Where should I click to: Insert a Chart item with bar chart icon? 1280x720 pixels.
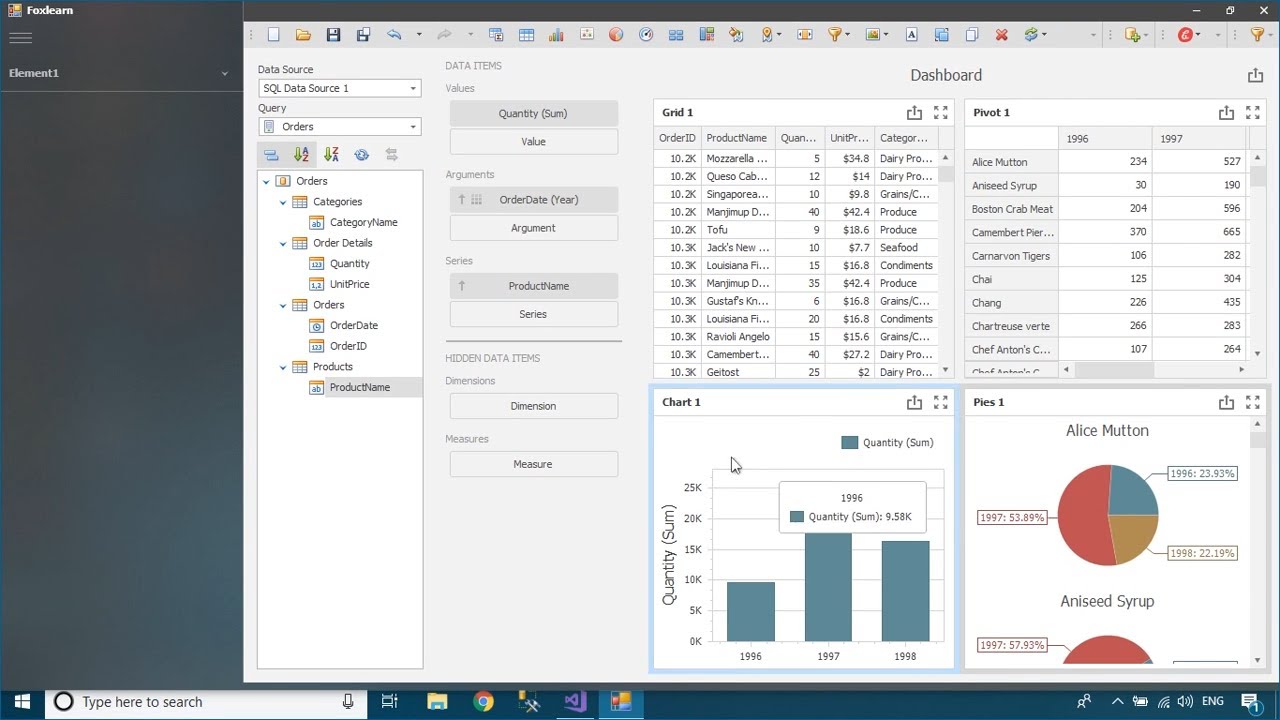point(556,35)
